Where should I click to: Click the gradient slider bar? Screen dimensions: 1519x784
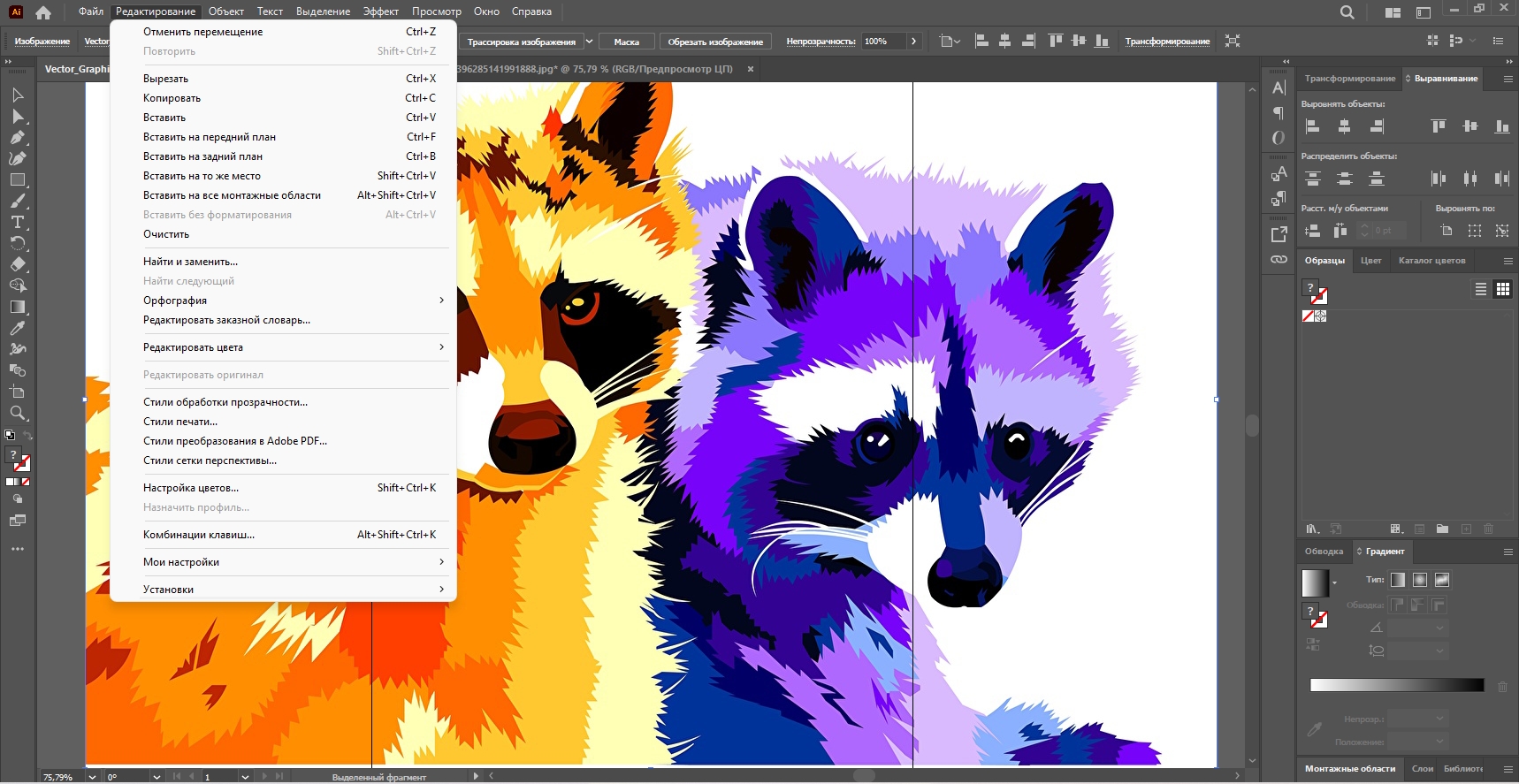pyautogui.click(x=1396, y=686)
